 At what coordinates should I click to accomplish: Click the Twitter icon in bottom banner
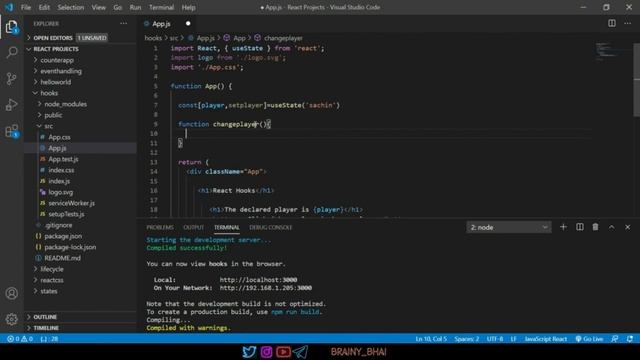tap(249, 351)
